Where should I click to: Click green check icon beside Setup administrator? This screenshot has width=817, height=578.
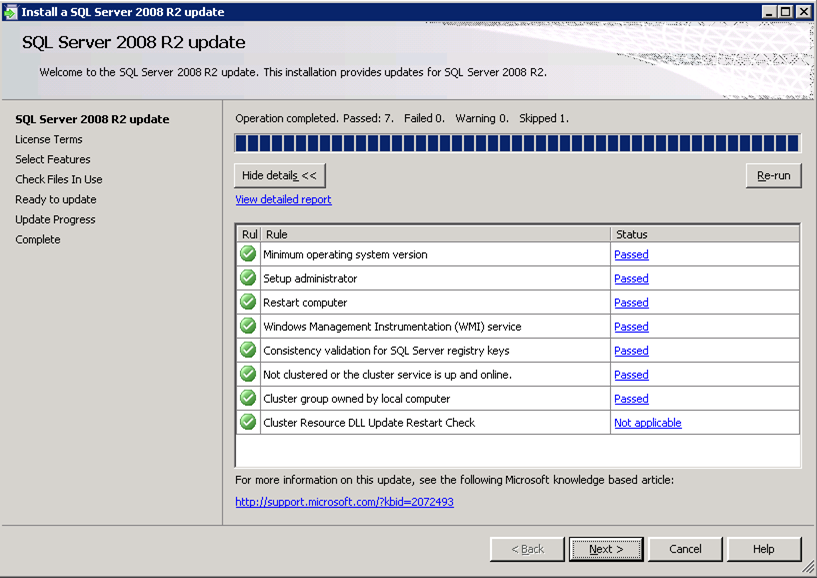point(248,278)
